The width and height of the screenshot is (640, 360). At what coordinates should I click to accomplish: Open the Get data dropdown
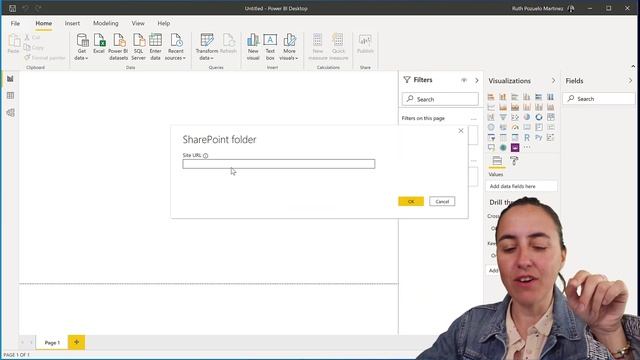(82, 47)
